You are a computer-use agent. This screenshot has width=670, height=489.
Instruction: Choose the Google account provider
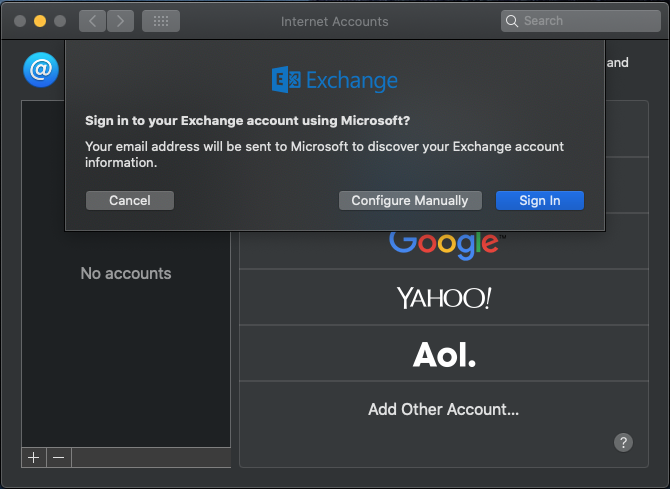pos(443,243)
